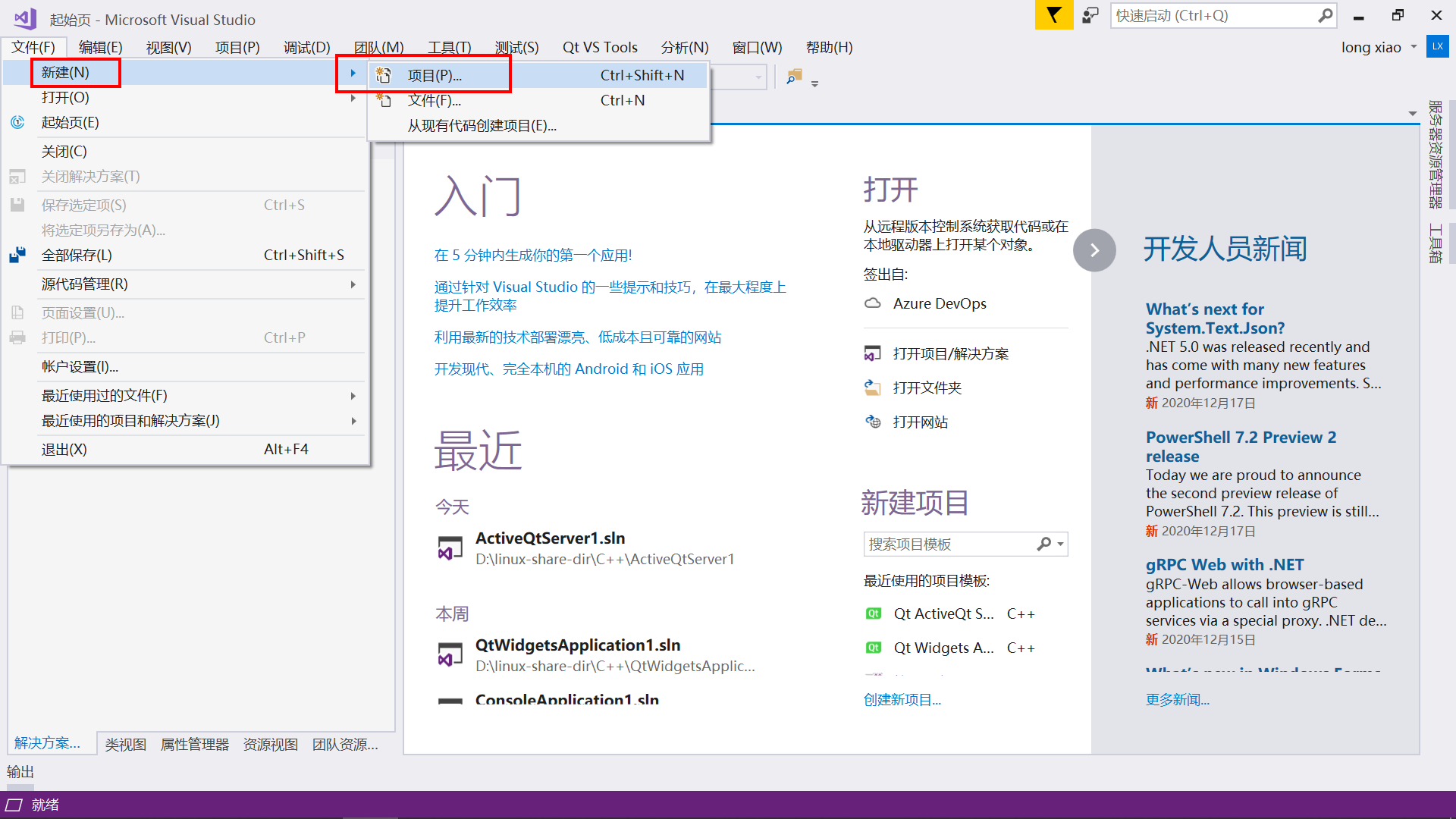This screenshot has height=819, width=1456.
Task: Select the Qt ActiveQt Server template icon
Action: pos(874,613)
